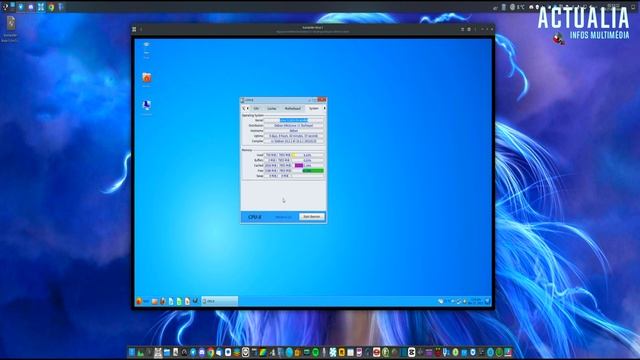Screen dimensions: 640x360
Task: Open the VM start menu button
Action: pyautogui.click(x=142, y=301)
